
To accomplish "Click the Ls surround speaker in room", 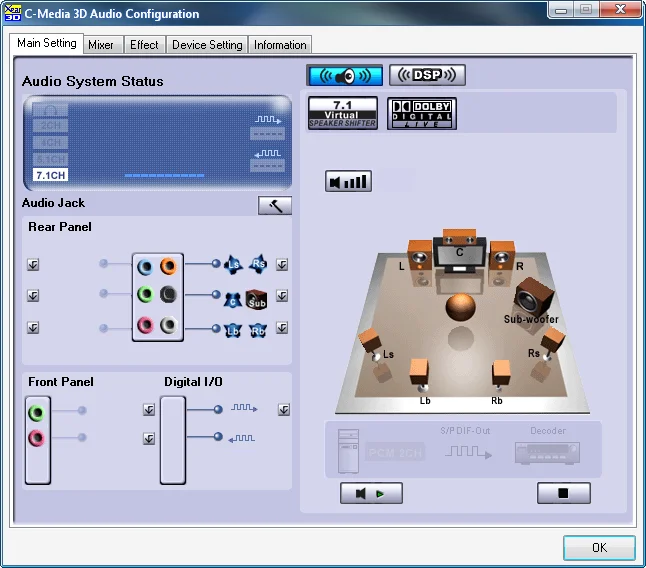I will pos(371,344).
